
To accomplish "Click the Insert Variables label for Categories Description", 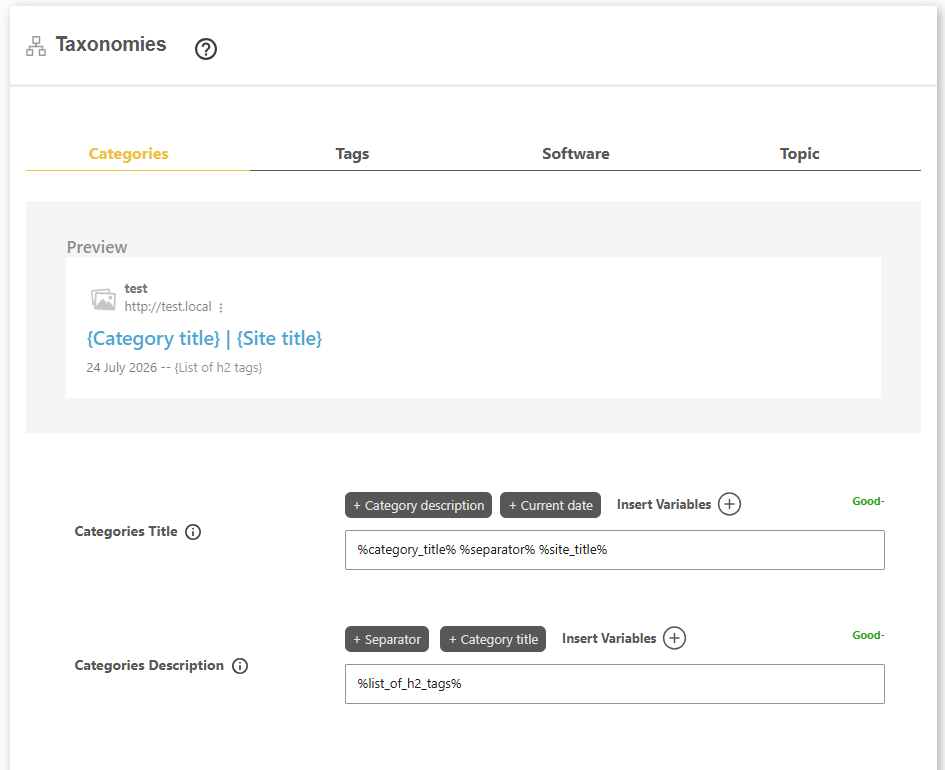I will click(x=609, y=638).
